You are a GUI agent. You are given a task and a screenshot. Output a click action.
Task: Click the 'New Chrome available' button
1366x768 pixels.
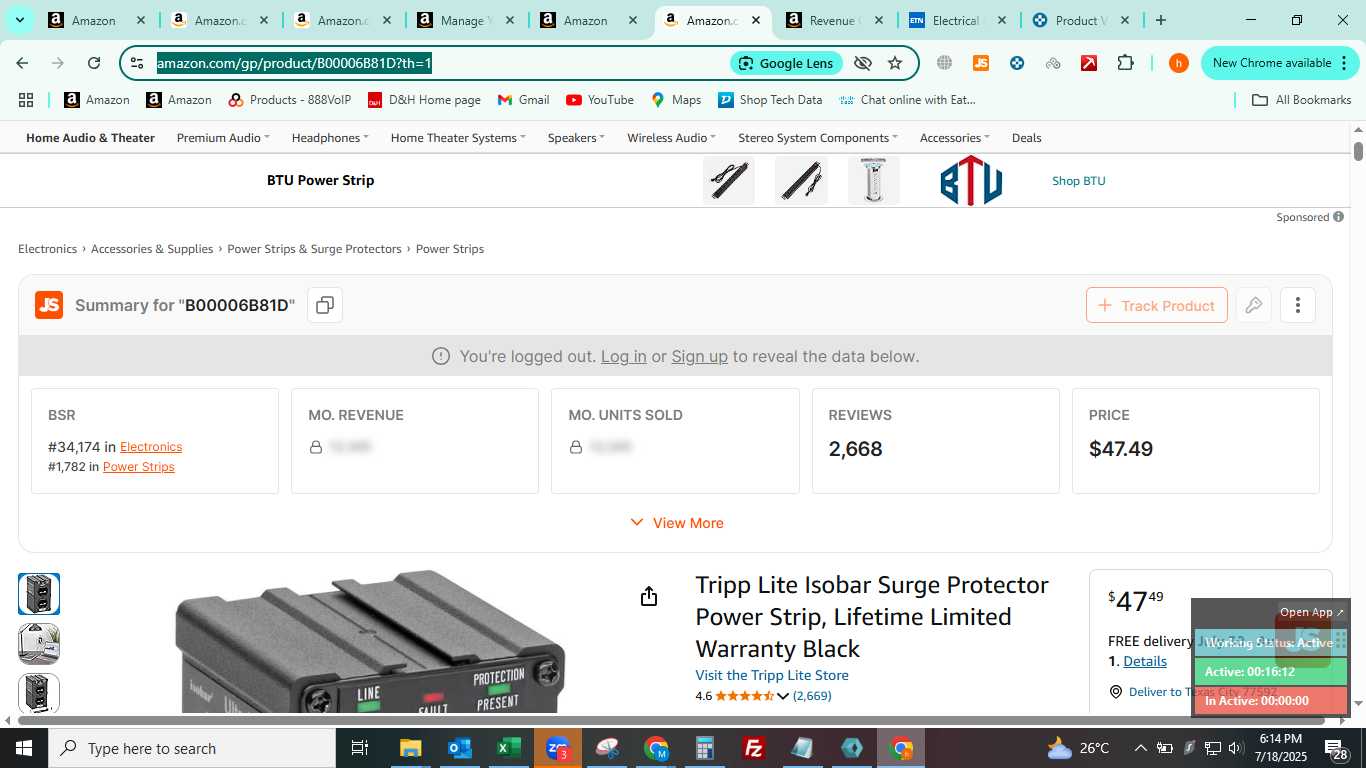(x=1280, y=63)
